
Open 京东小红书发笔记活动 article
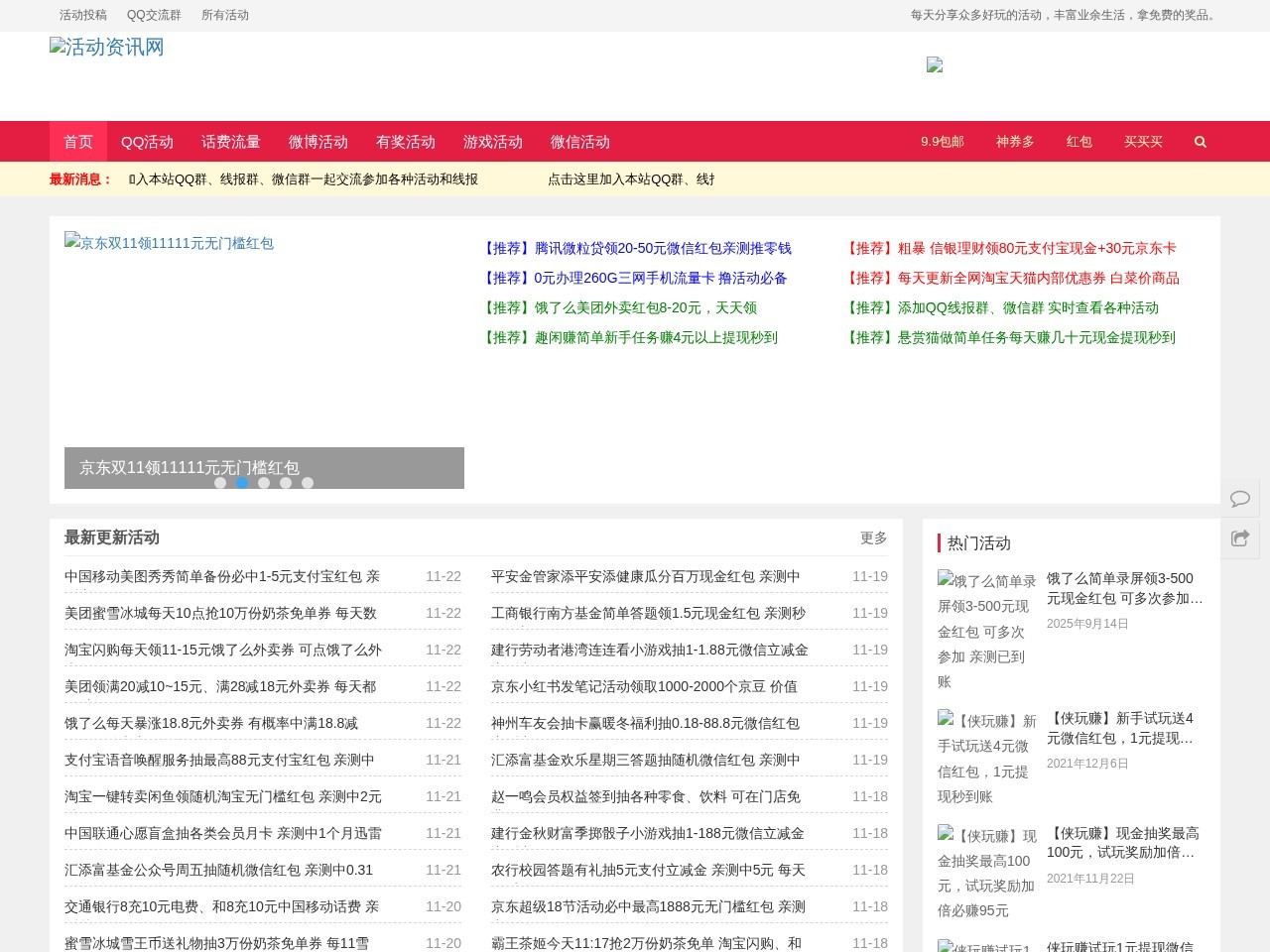644,686
